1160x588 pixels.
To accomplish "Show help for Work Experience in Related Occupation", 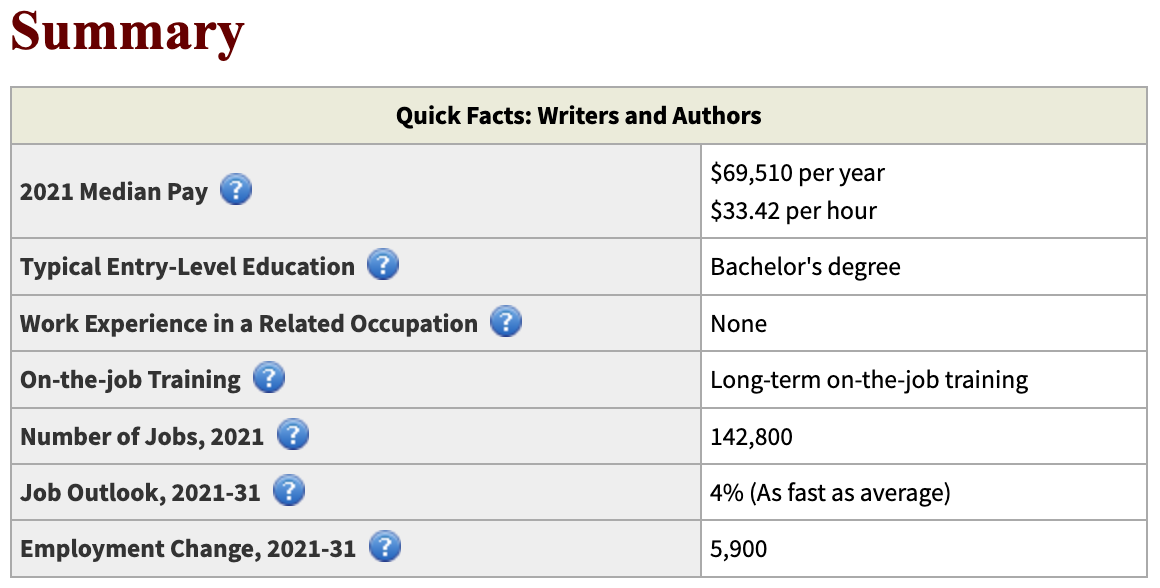I will (506, 321).
